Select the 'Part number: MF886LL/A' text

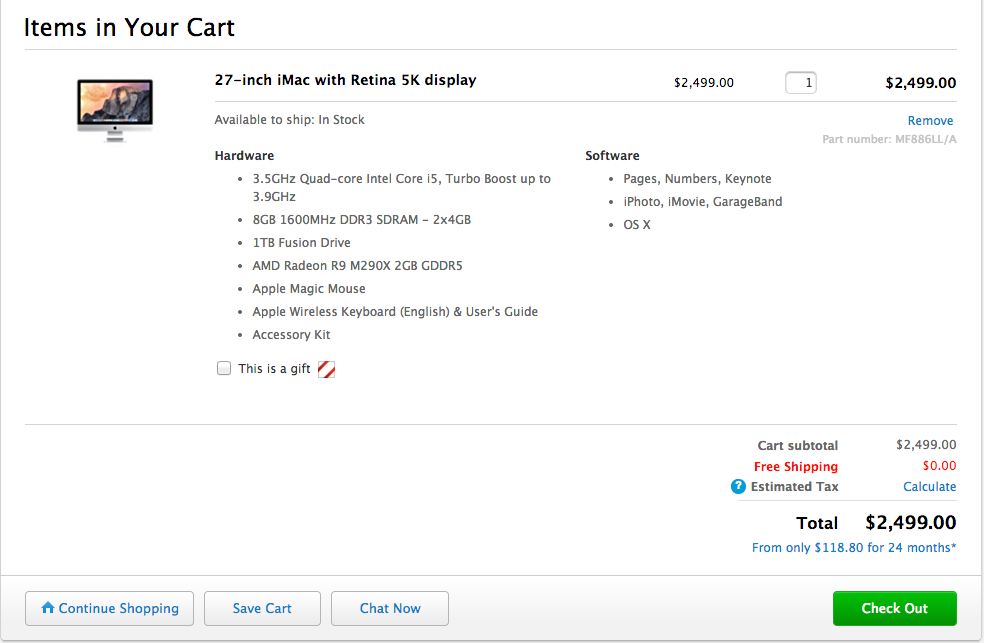tap(889, 139)
